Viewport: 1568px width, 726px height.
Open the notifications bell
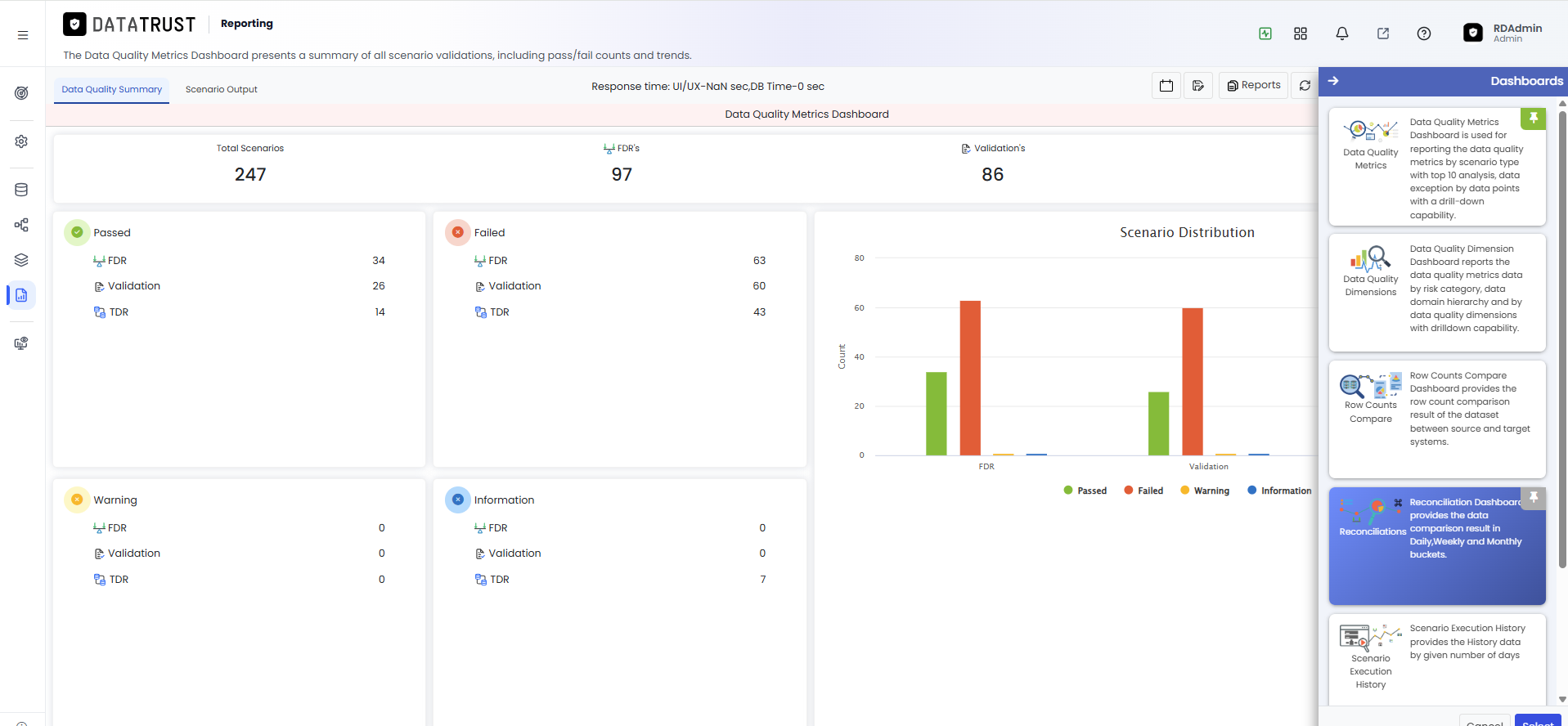click(1342, 34)
